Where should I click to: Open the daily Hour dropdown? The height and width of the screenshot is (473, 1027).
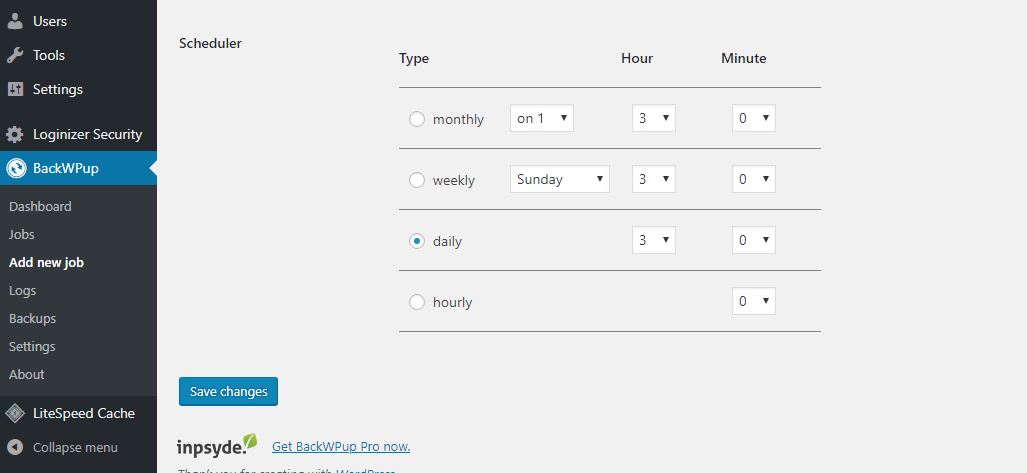(654, 240)
